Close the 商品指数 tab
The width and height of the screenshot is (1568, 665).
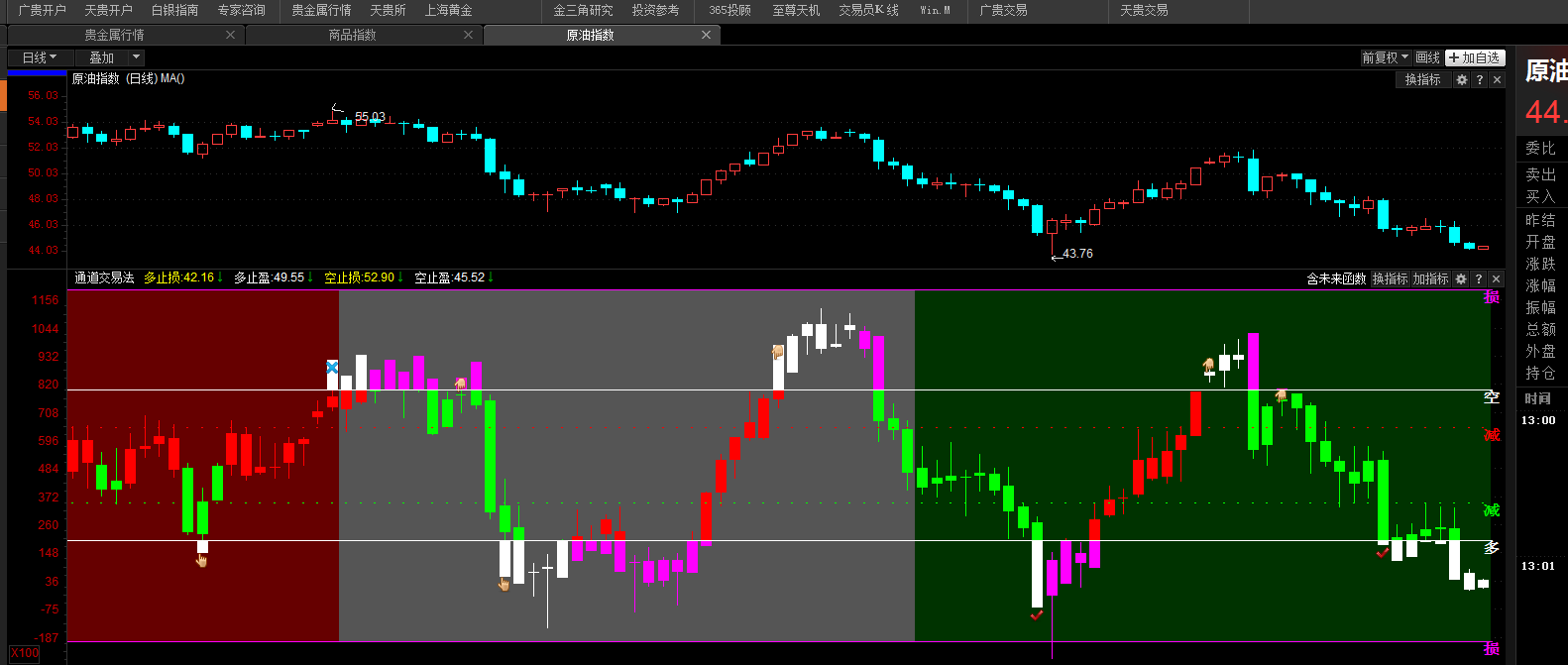coord(469,35)
